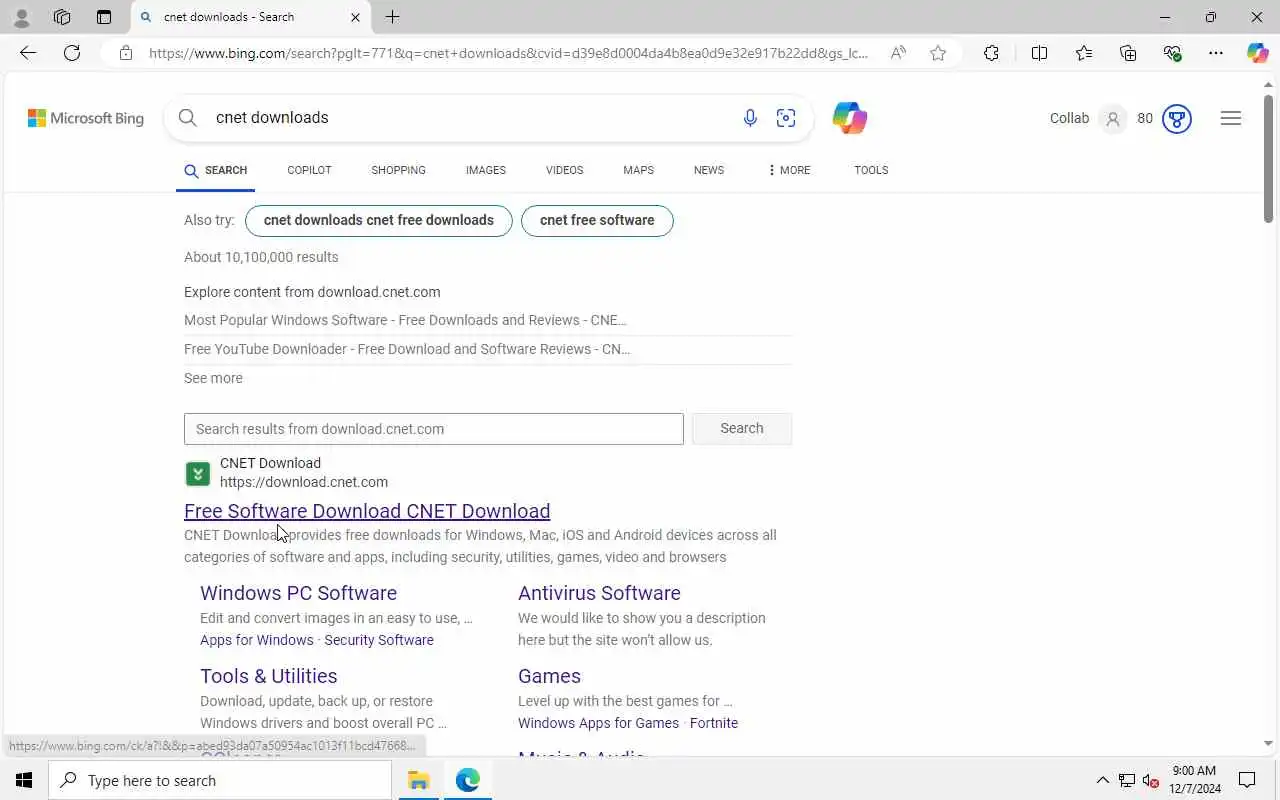Click the Collab account avatar

(1112, 119)
